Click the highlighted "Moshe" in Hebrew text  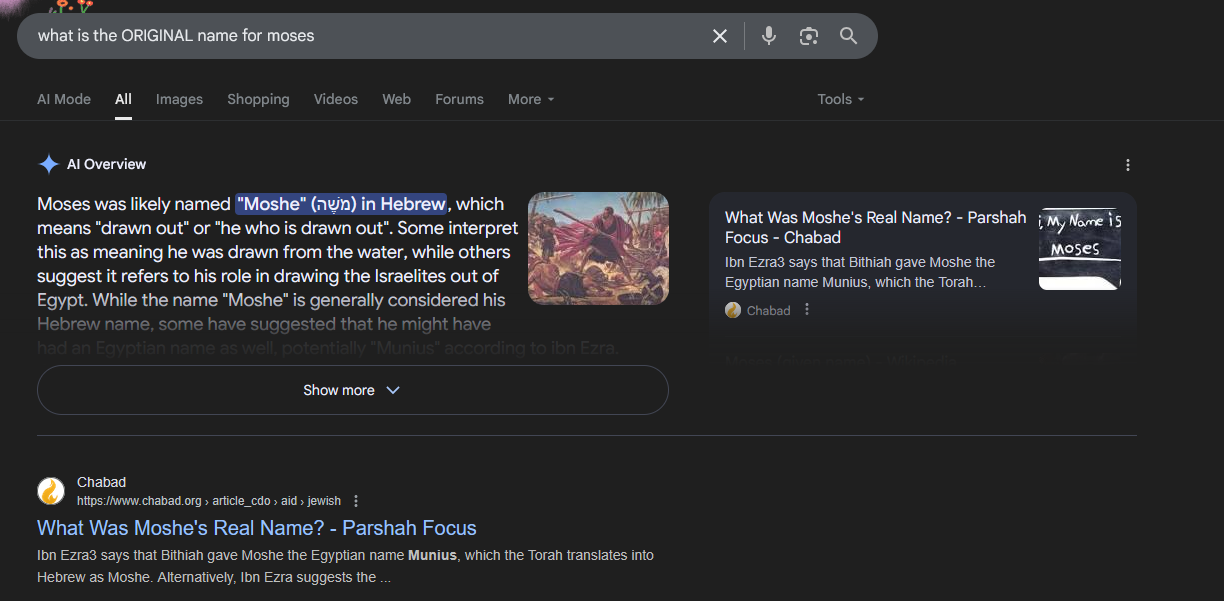pos(341,204)
